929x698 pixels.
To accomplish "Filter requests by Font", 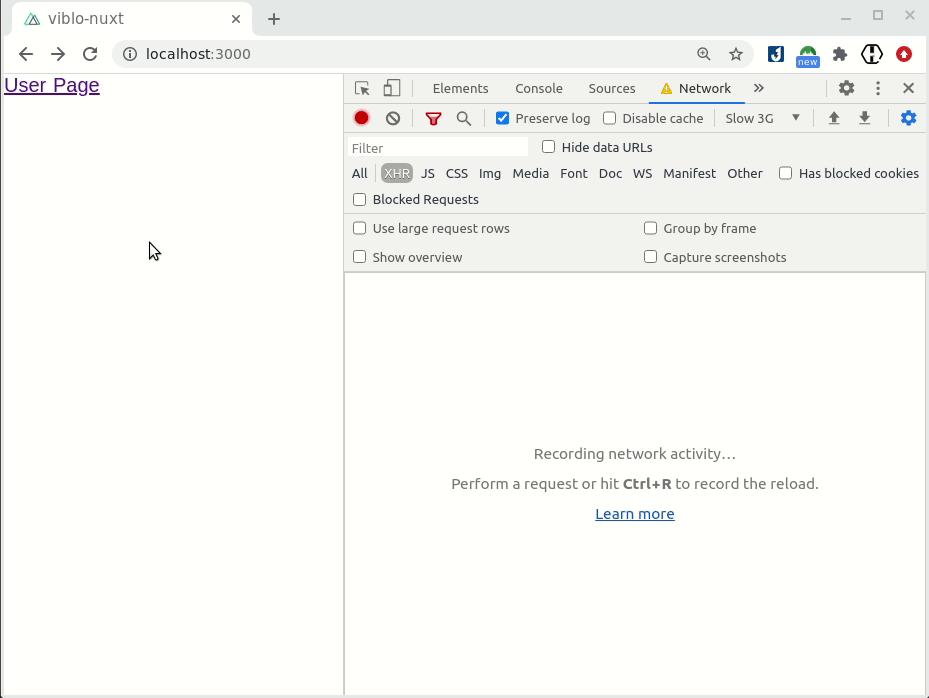I will pyautogui.click(x=574, y=174).
